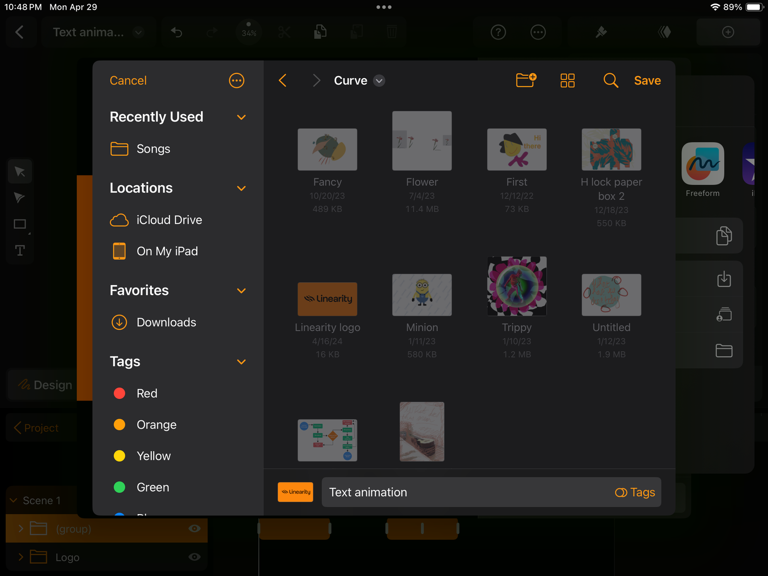Open the Tags button beside the file name
Screen dimensions: 768x576
tap(635, 492)
